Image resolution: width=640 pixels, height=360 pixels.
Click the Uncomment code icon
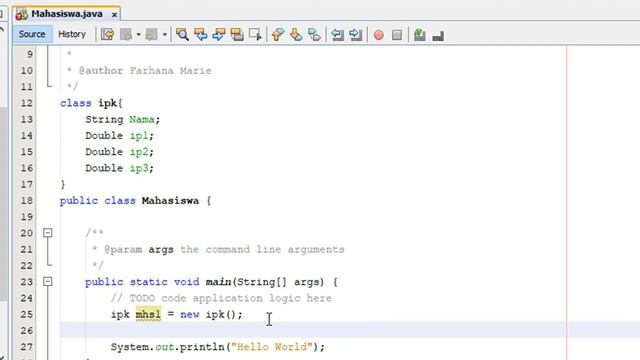click(x=438, y=36)
